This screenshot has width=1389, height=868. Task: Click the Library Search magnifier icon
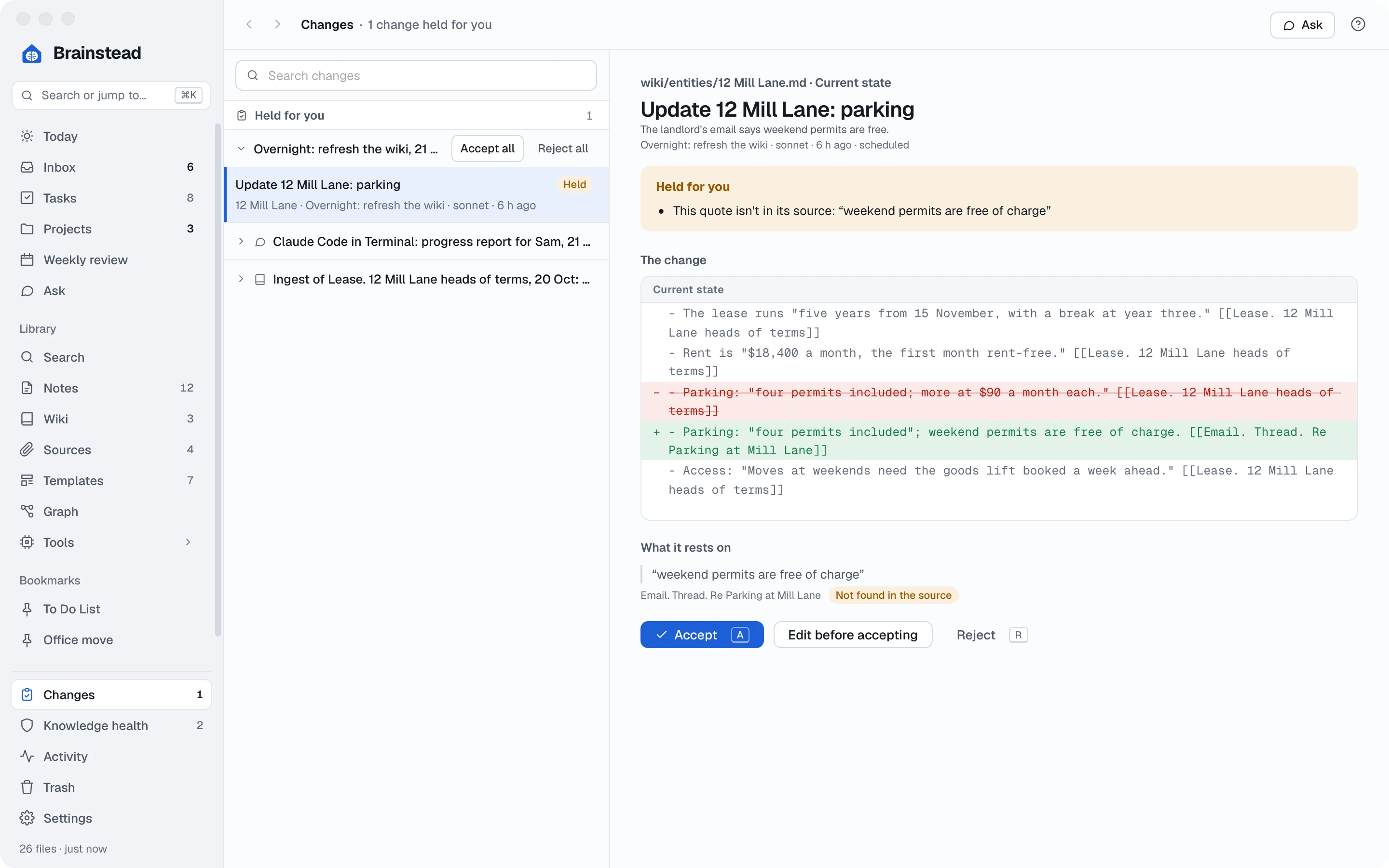[x=27, y=357]
